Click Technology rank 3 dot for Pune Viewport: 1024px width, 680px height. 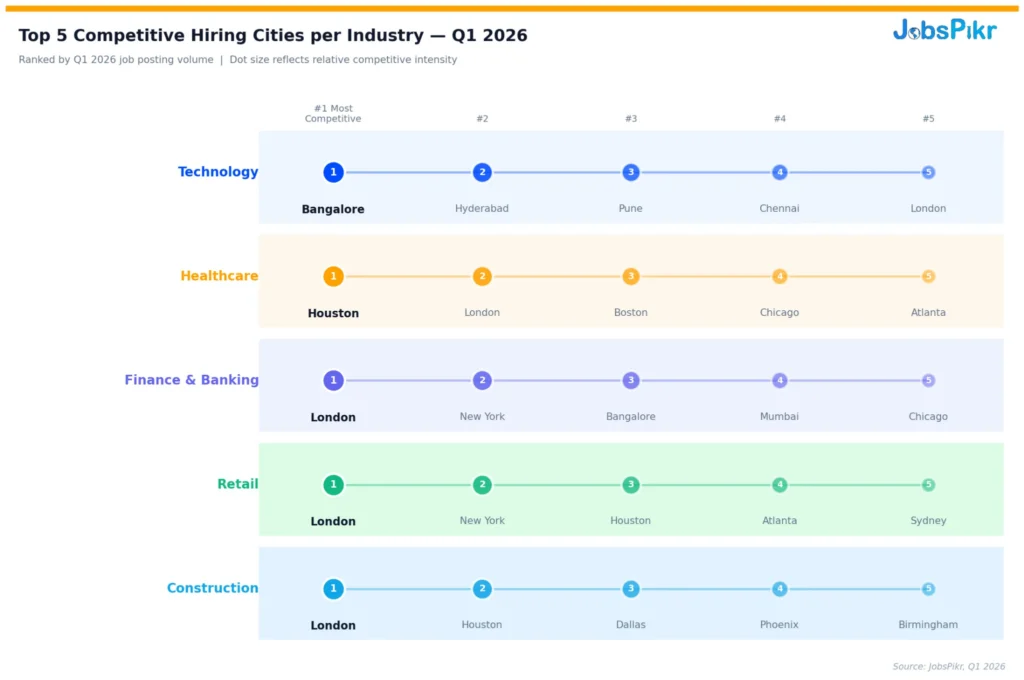coord(631,172)
